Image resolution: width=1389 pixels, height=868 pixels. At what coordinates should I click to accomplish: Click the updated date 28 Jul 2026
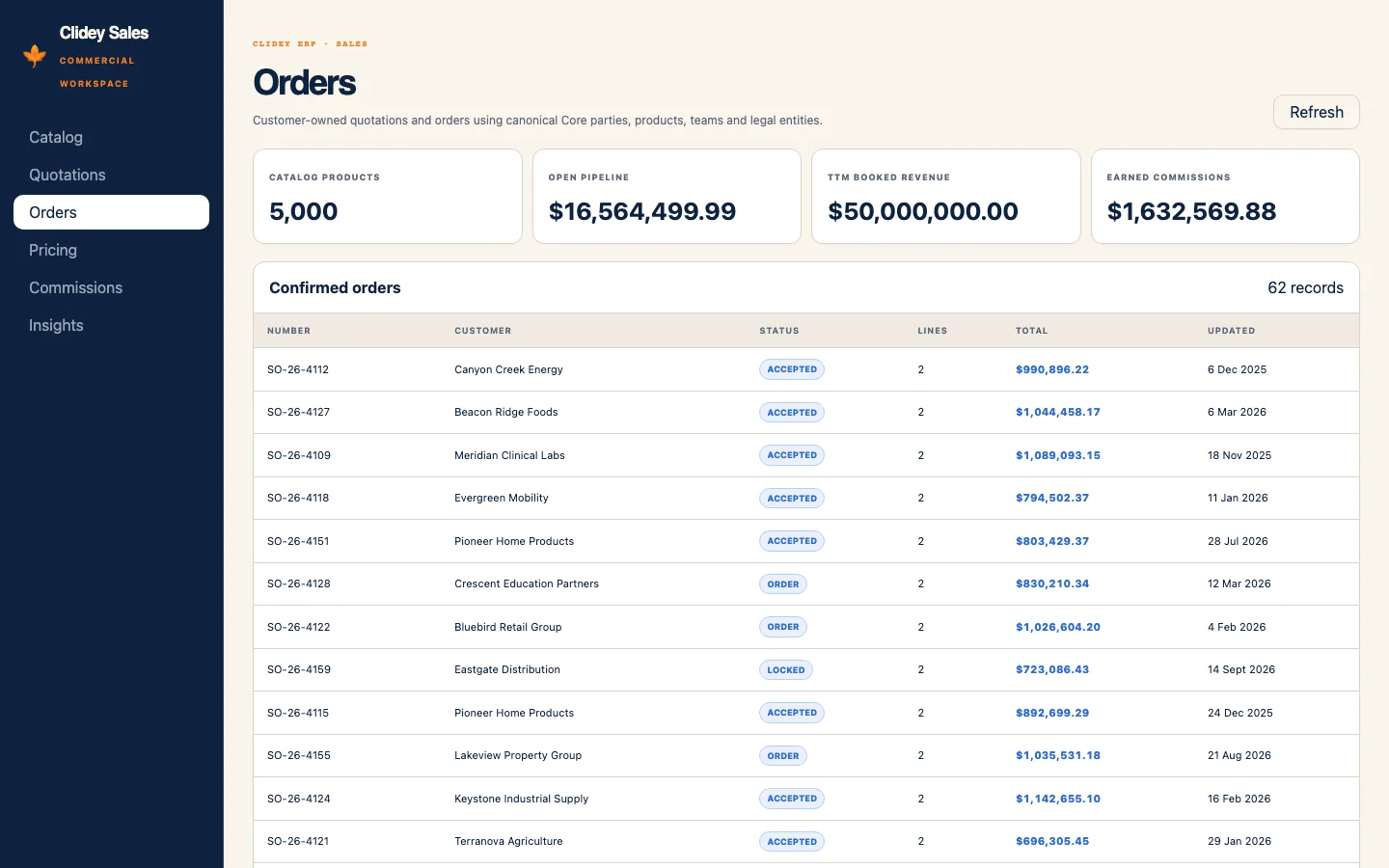point(1238,541)
